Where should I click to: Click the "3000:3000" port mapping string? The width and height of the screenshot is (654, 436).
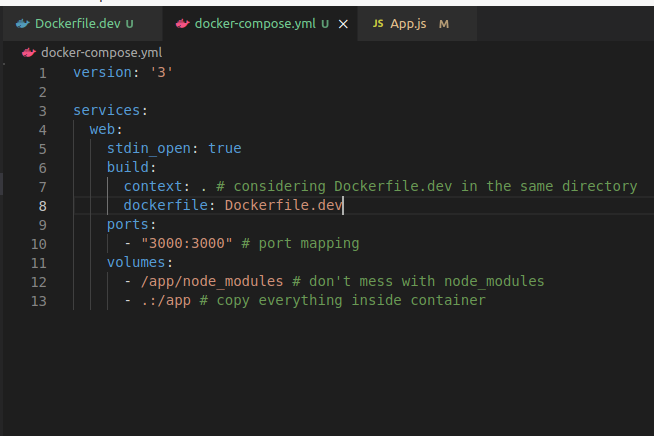[x=186, y=243]
